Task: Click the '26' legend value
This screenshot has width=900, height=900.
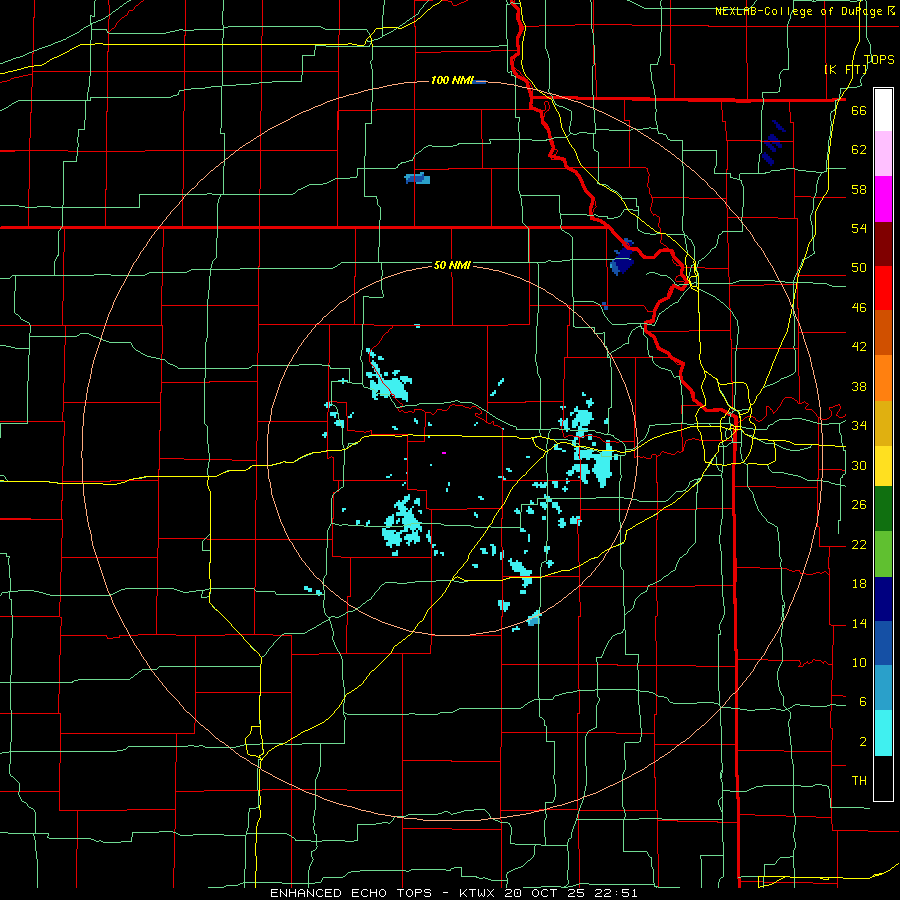Action: pyautogui.click(x=859, y=505)
